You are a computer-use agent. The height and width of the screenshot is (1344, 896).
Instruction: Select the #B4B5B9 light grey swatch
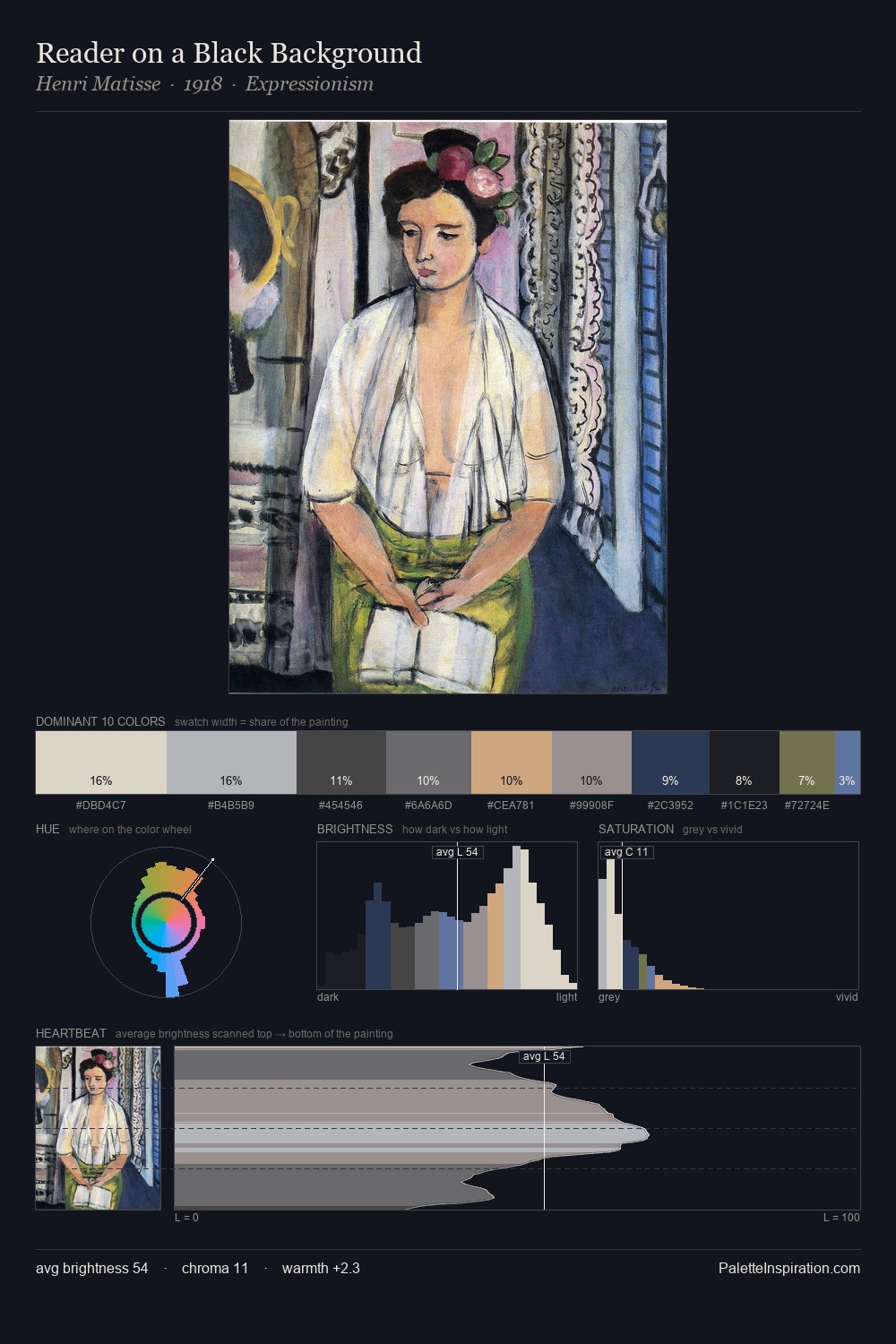tap(231, 762)
